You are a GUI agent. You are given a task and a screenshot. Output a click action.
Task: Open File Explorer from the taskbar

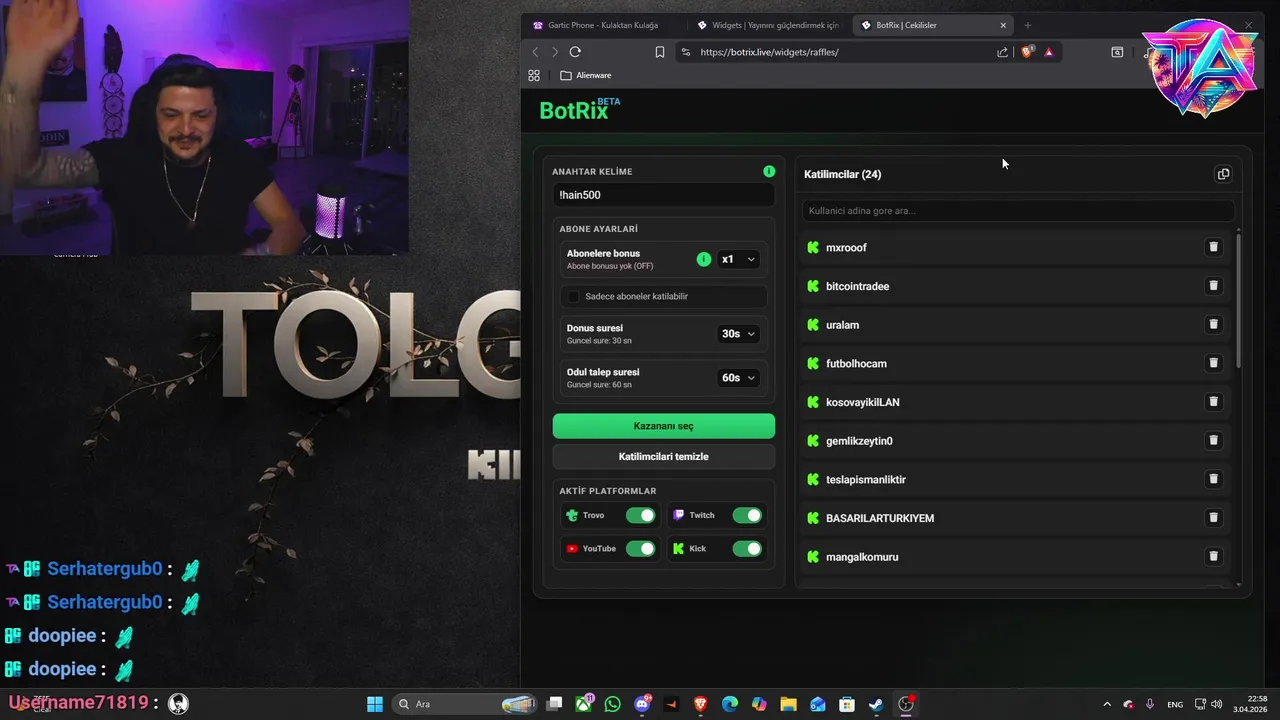788,704
